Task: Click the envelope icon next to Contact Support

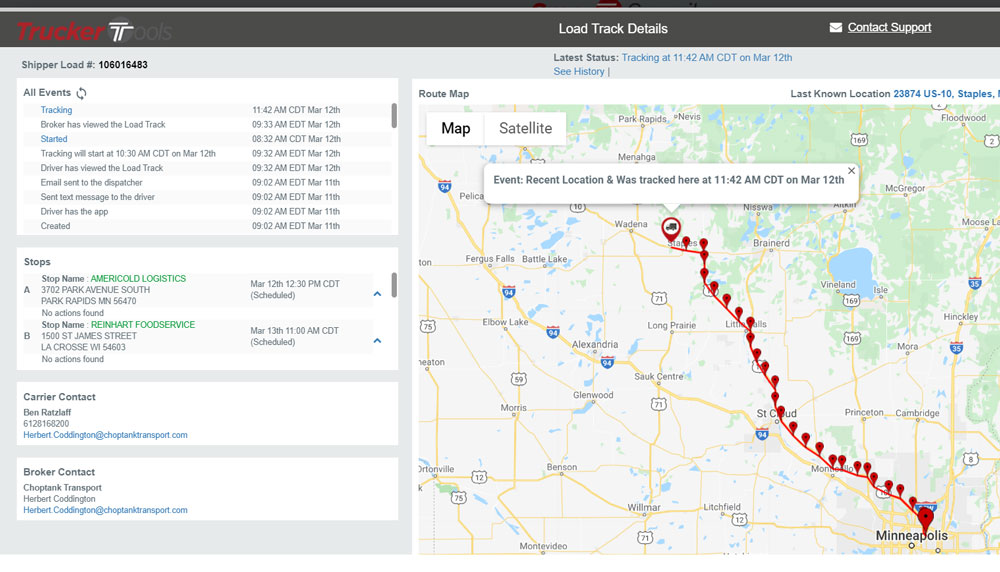Action: click(836, 28)
